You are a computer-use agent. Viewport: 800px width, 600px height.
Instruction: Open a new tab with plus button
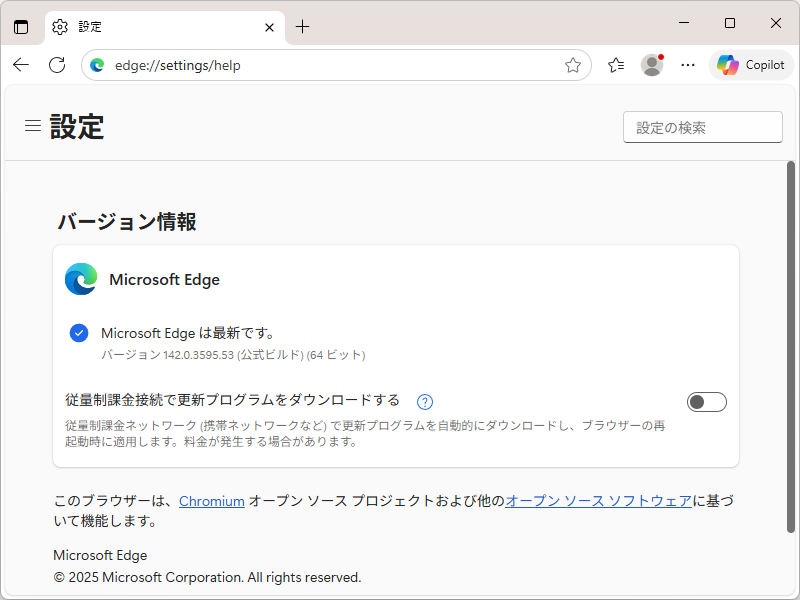(x=303, y=27)
